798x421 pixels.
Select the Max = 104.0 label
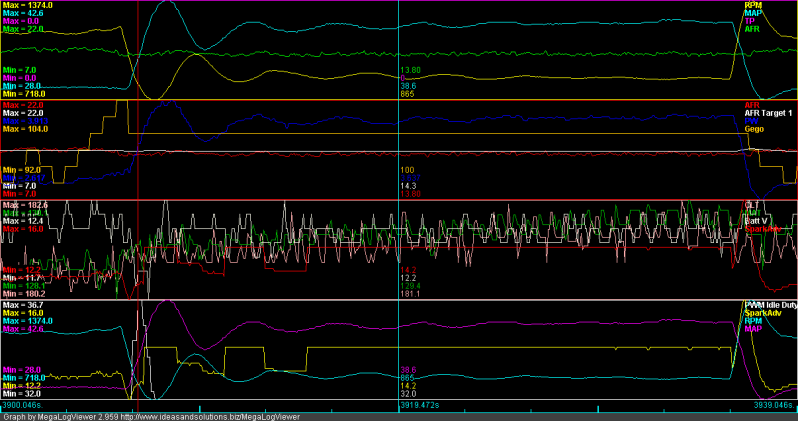[25, 129]
